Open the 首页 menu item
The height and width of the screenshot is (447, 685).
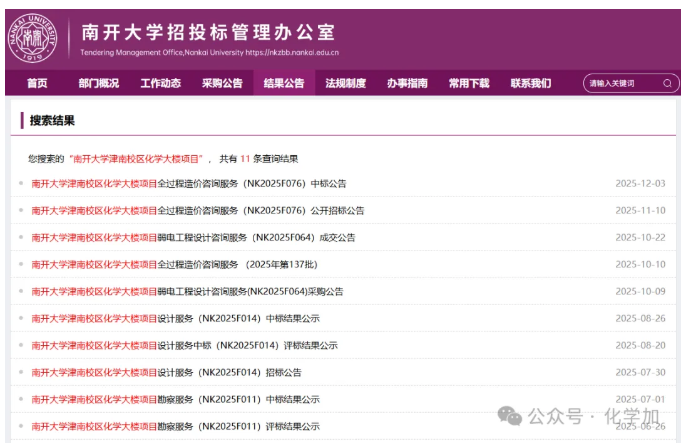click(37, 83)
